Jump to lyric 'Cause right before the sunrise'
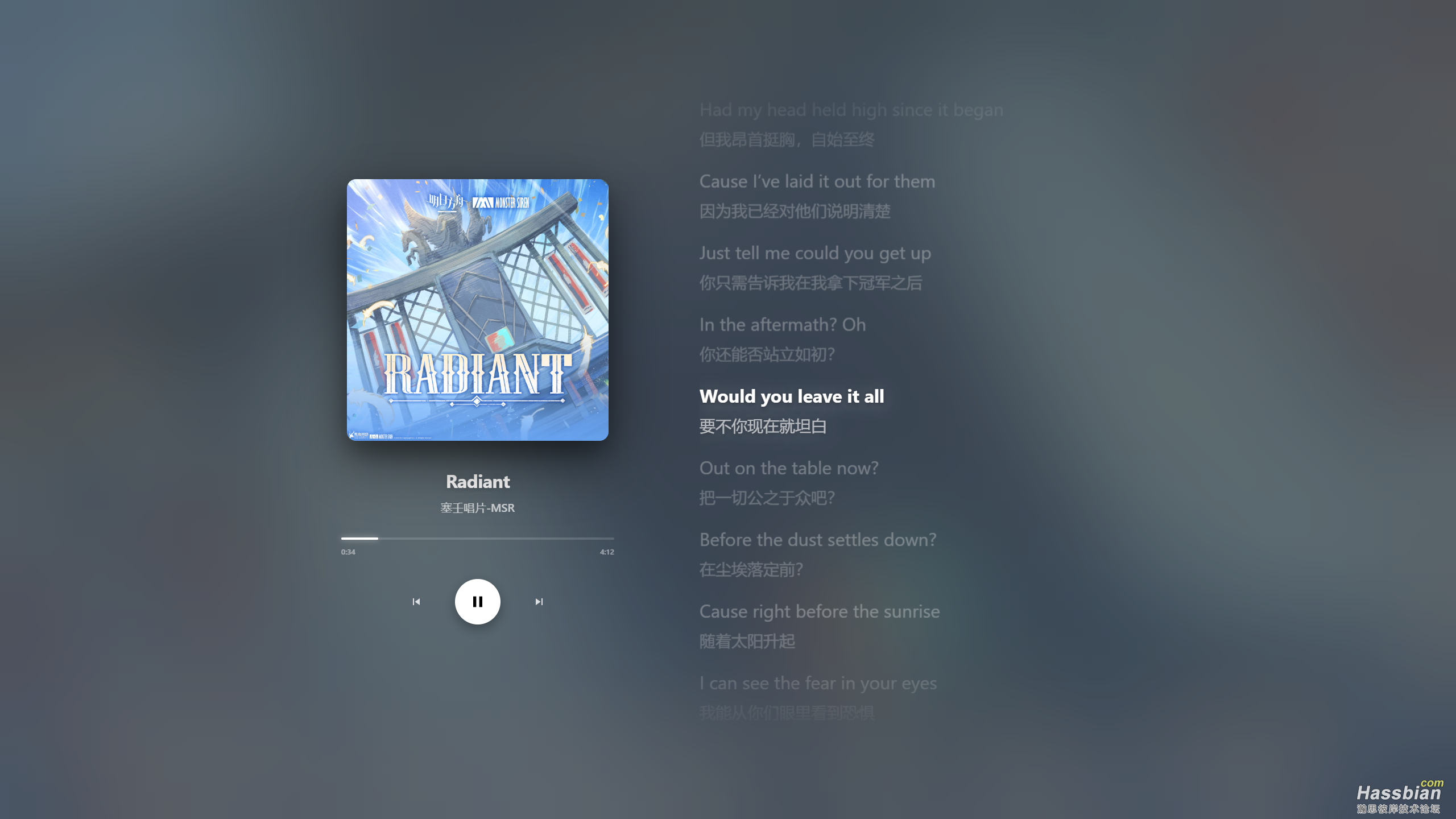The image size is (1456, 819). pos(820,611)
